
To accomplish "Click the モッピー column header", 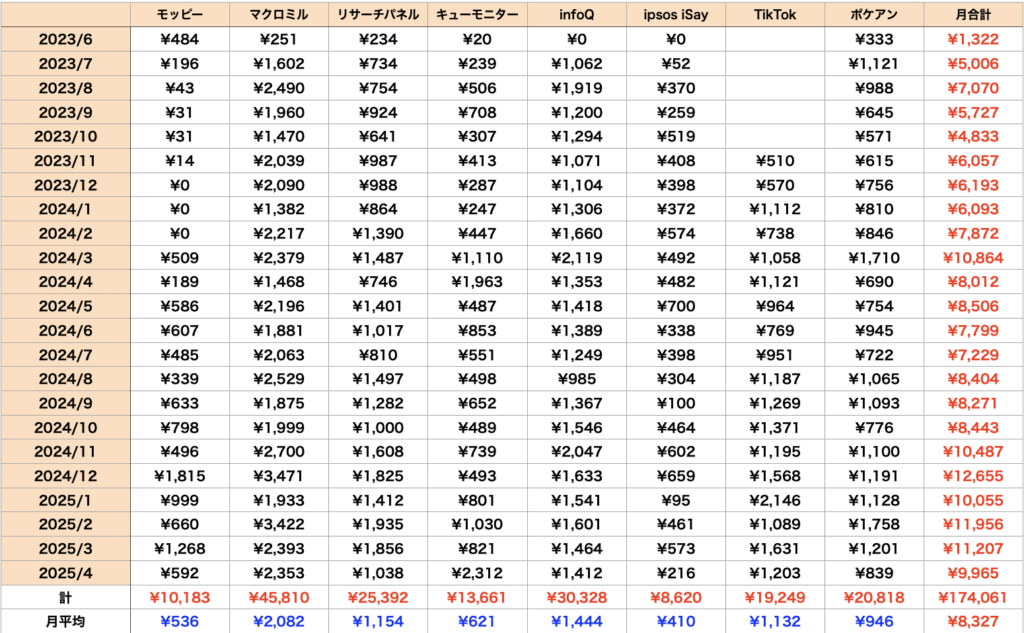I will pyautogui.click(x=180, y=14).
